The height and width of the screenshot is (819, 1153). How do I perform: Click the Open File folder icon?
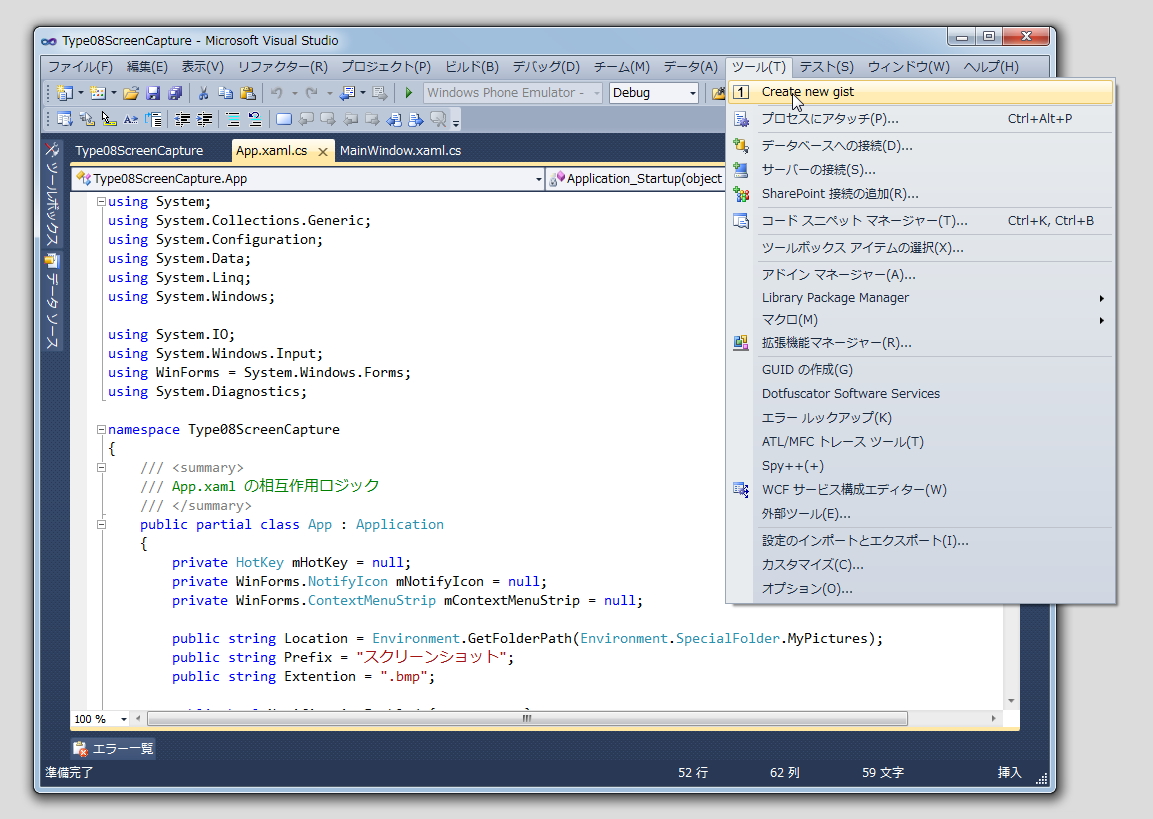[x=131, y=93]
